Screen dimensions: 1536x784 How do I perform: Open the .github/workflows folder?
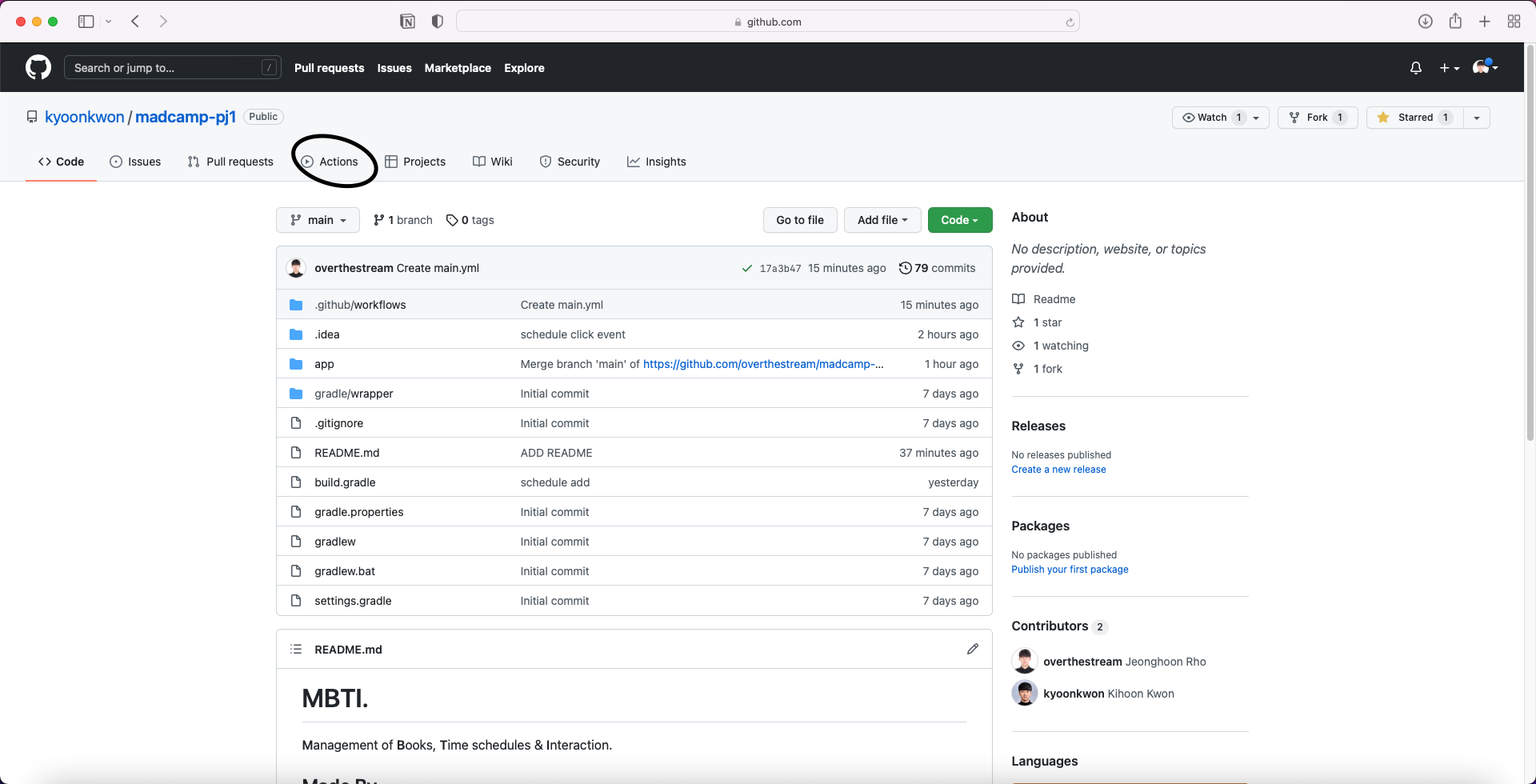click(360, 305)
